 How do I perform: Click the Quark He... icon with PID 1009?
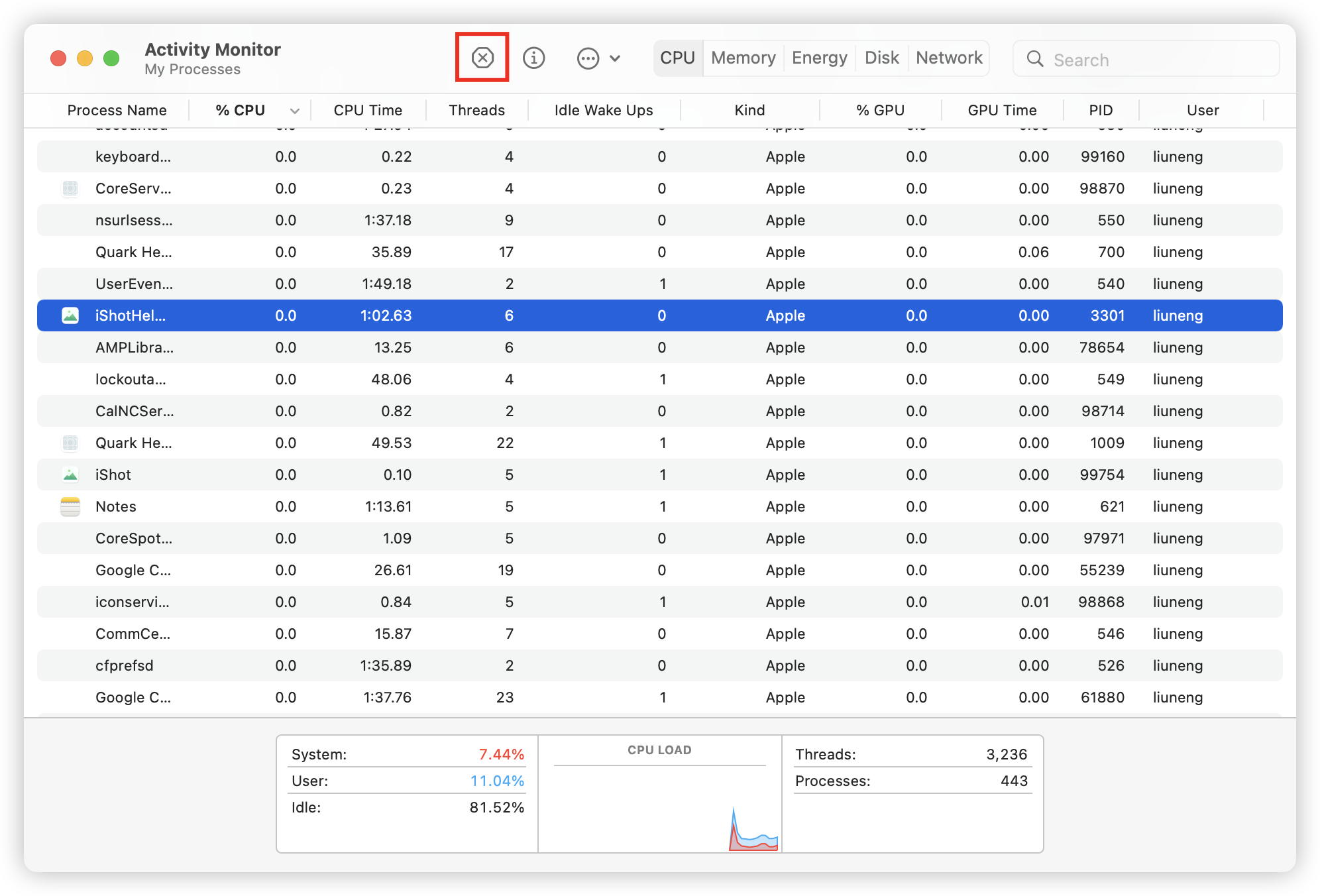(x=70, y=443)
